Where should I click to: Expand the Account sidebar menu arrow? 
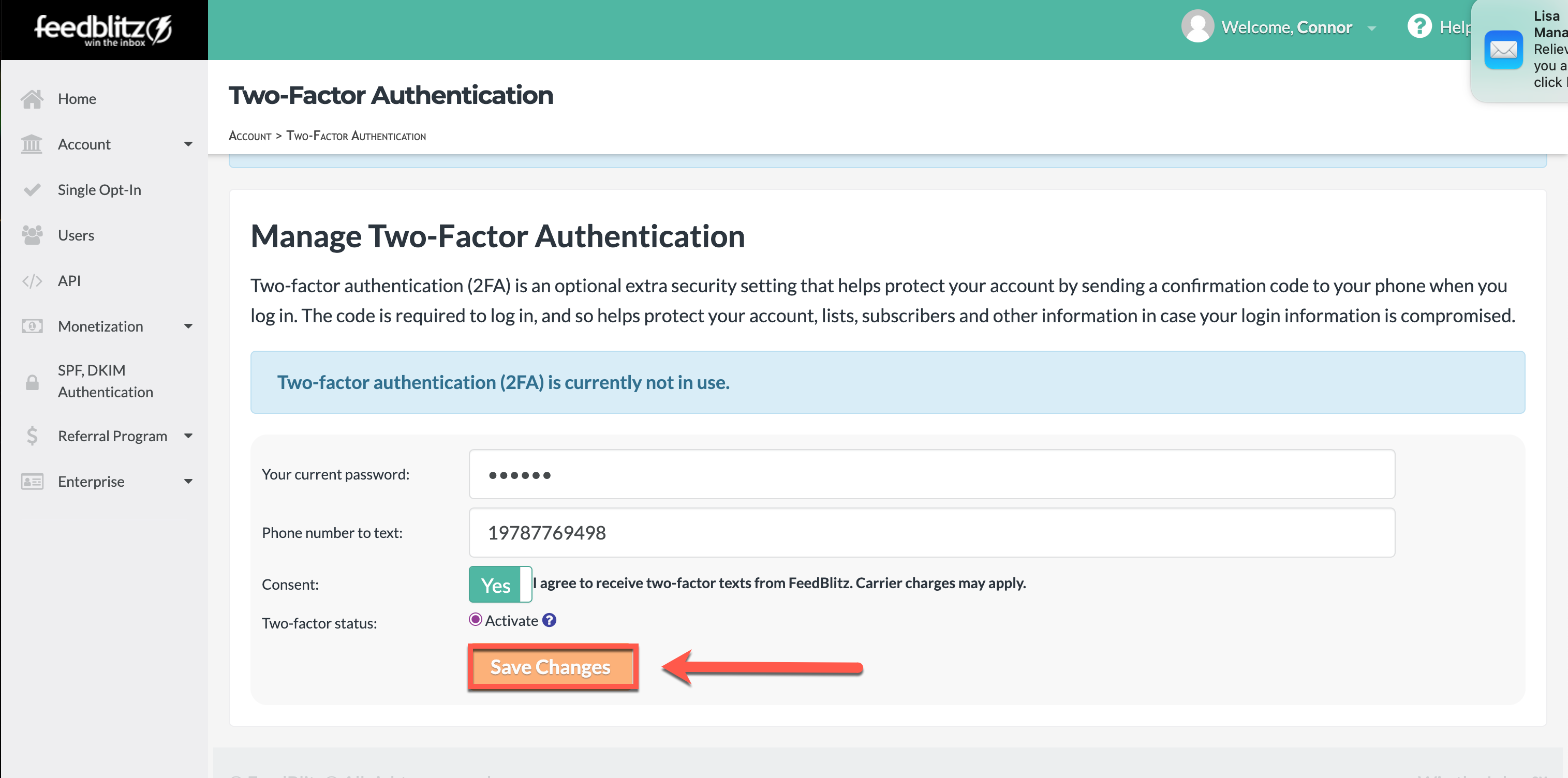[x=188, y=144]
